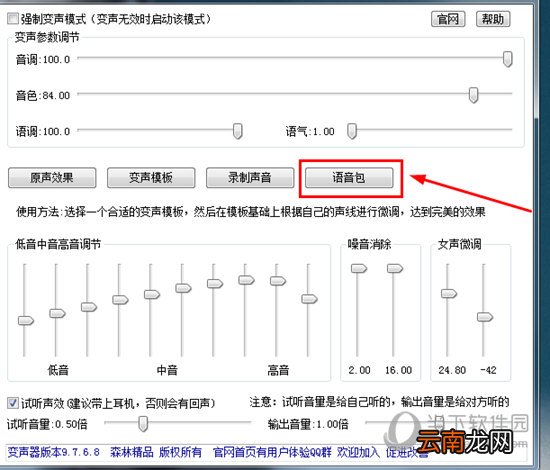This screenshot has height=470, width=550.
Task: Click the 森林精品 版权所有 status text
Action: click(156, 452)
